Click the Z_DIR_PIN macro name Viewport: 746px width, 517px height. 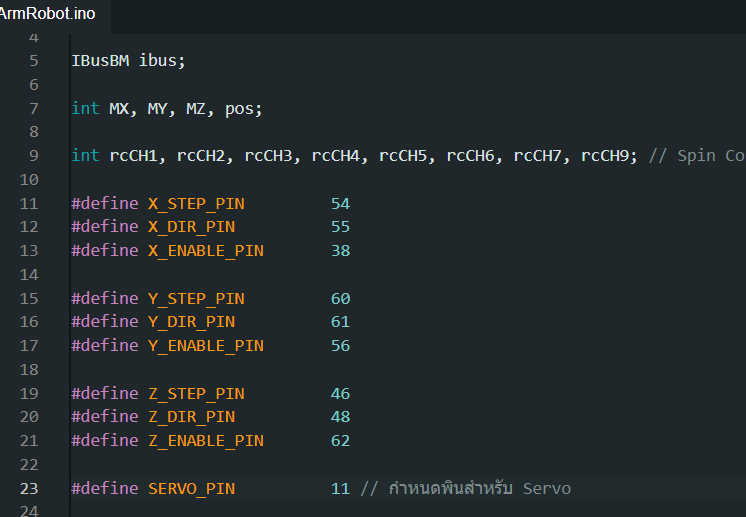click(191, 417)
